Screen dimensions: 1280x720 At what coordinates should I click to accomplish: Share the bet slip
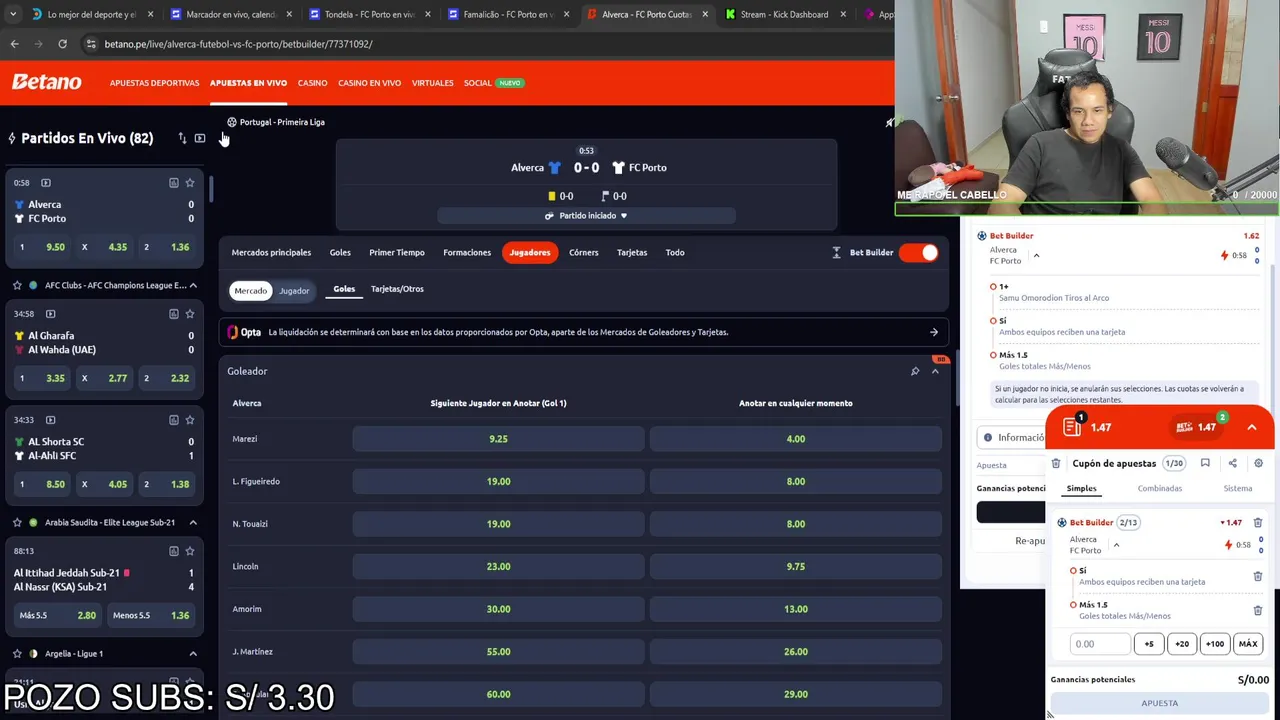1232,463
